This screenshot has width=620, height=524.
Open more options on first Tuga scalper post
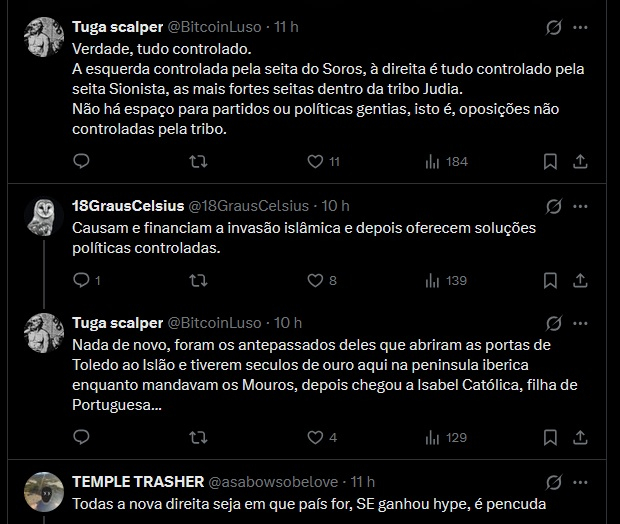coord(580,27)
